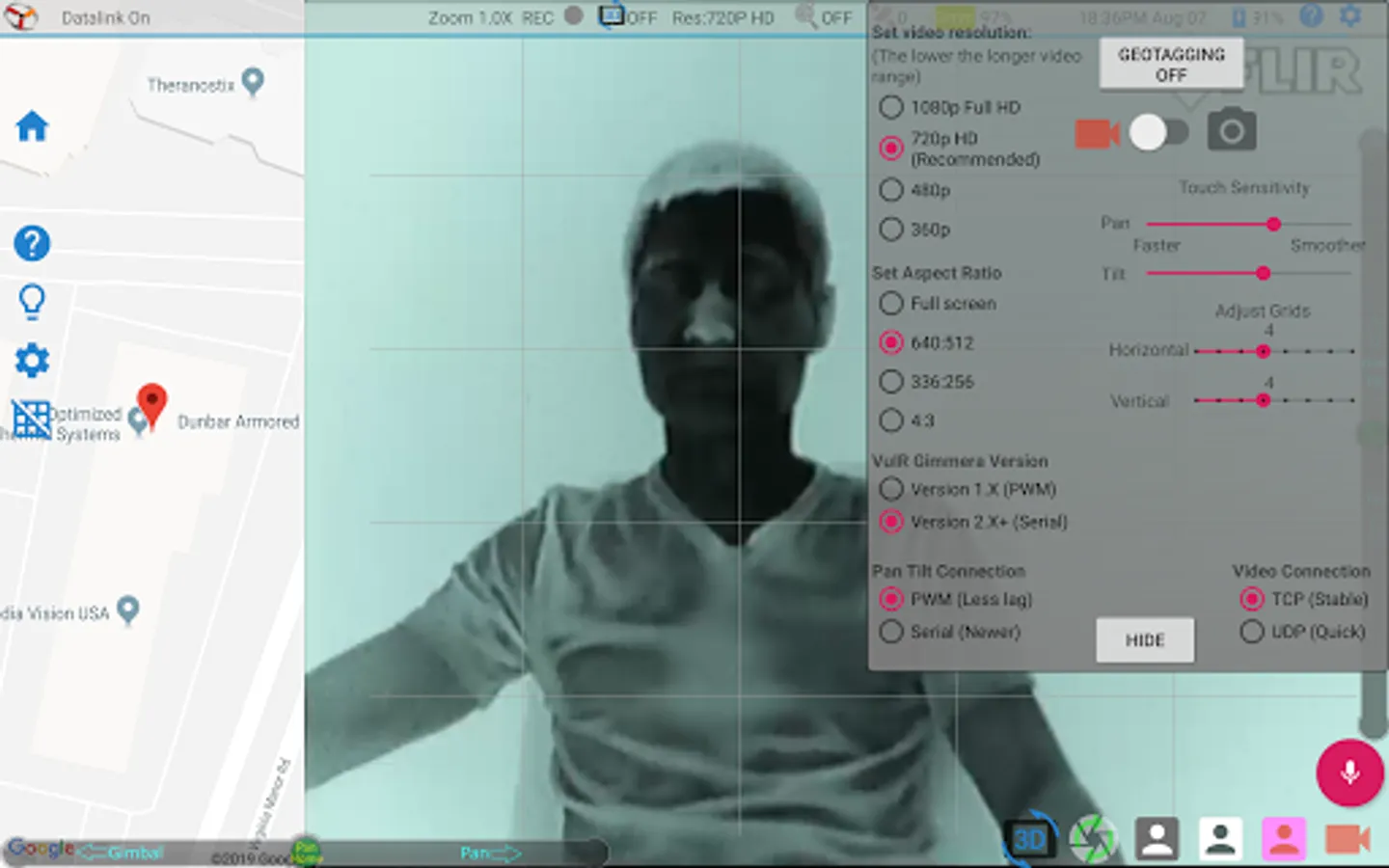Tap the screen icon next to OFF
The width and height of the screenshot is (1389, 868).
coord(612,15)
